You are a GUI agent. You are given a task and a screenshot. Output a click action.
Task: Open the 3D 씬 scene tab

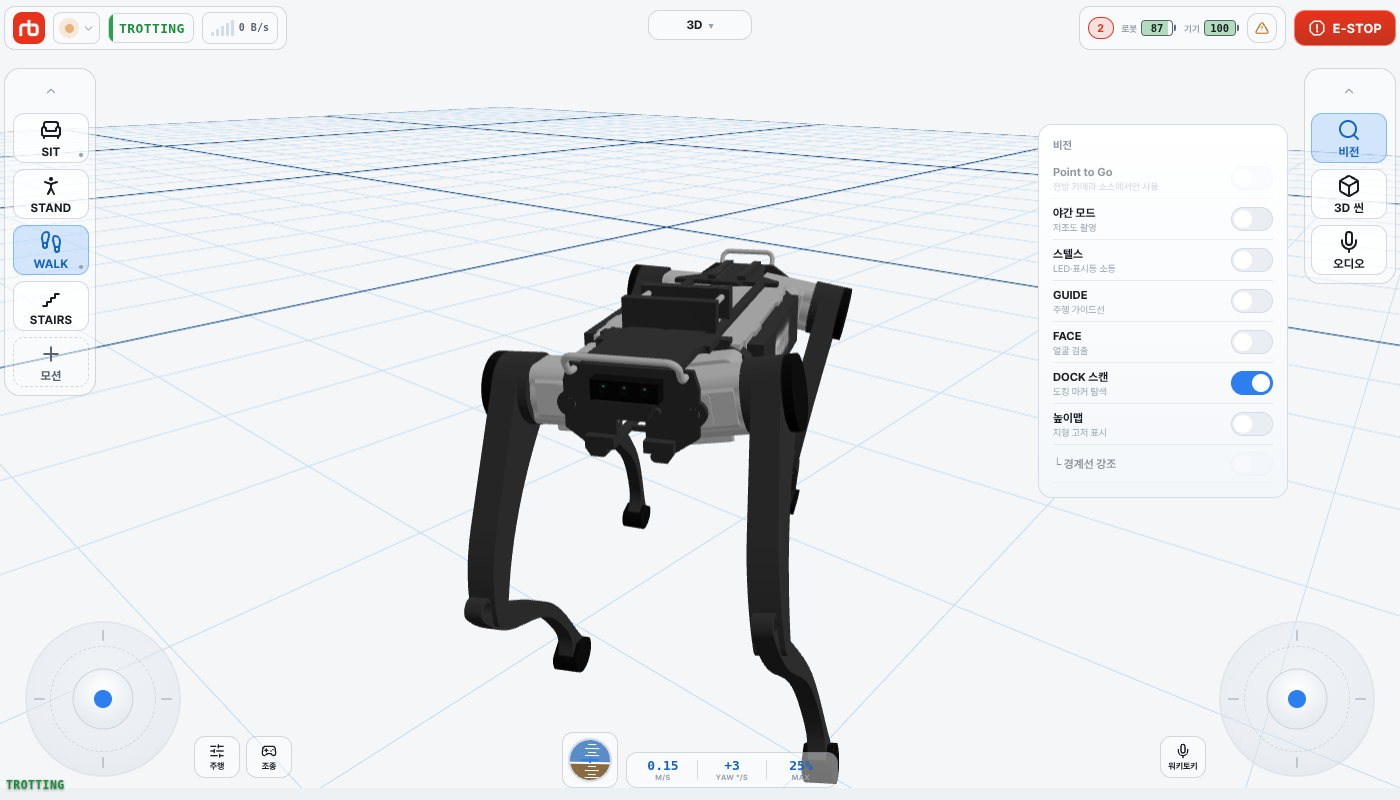point(1349,194)
